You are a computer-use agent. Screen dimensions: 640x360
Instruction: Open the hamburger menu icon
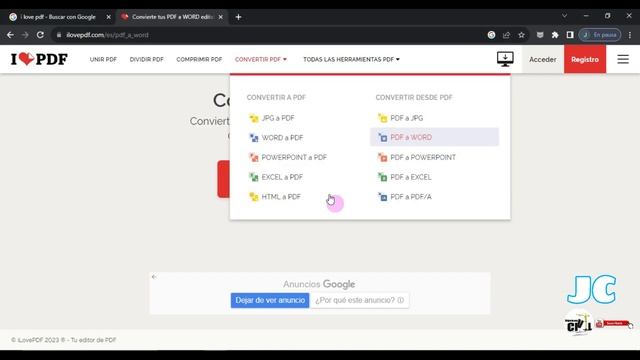(x=623, y=59)
